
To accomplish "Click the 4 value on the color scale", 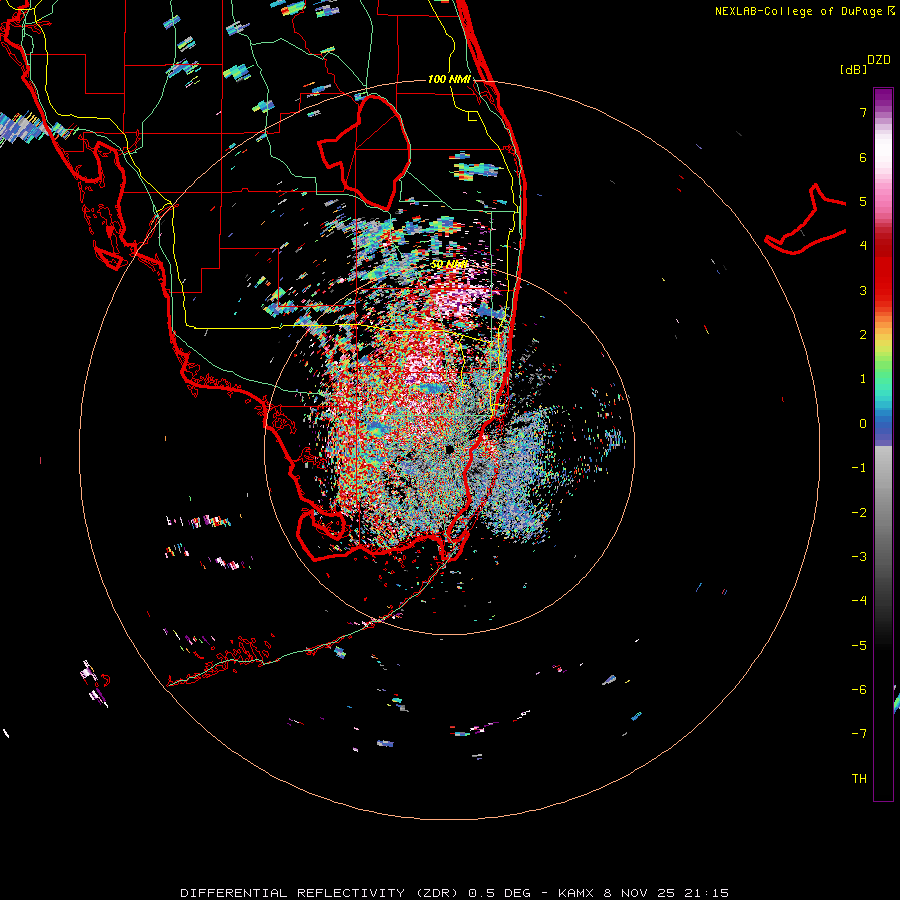I will click(863, 246).
